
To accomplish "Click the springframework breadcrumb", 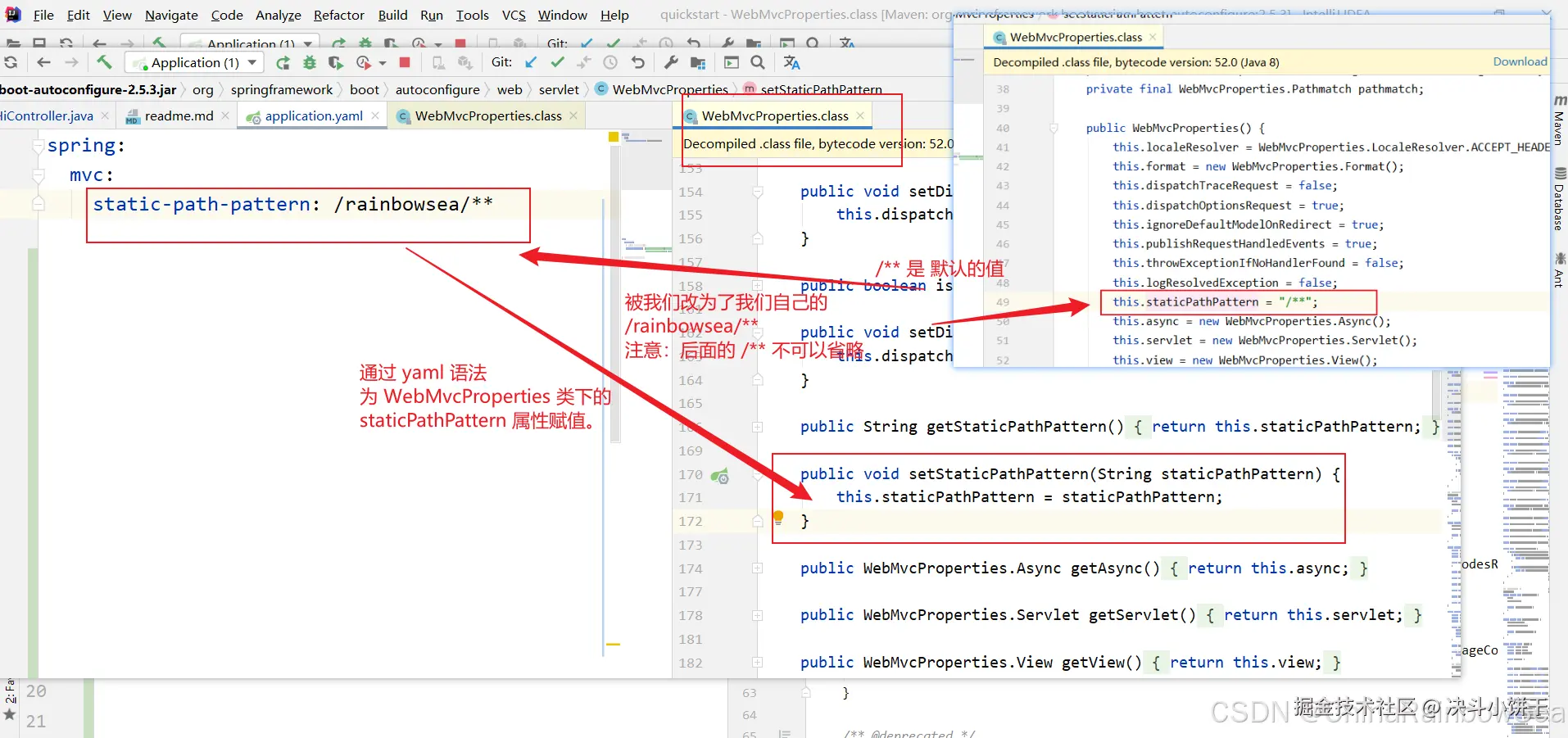I will 282,90.
